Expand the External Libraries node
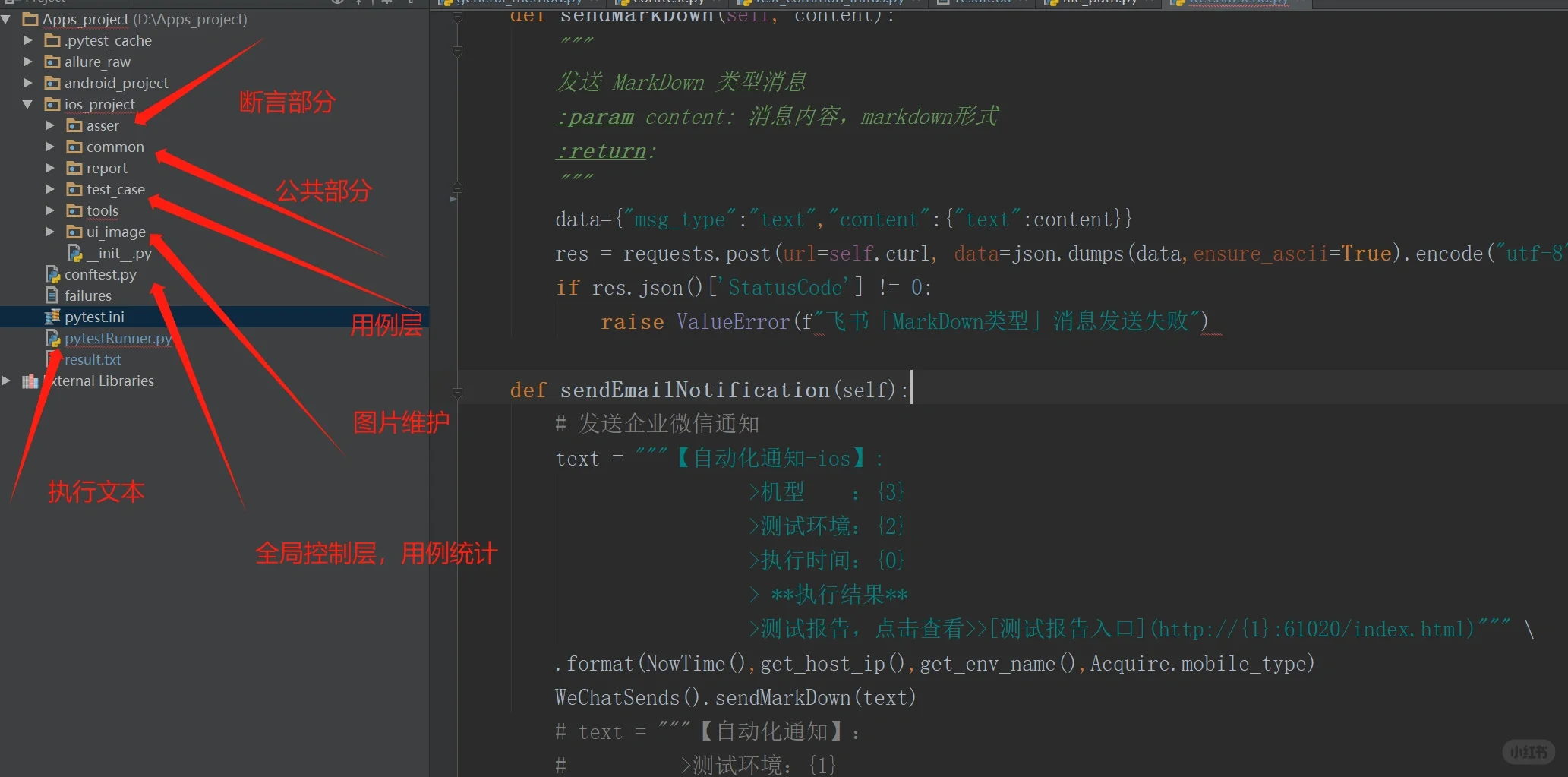Image resolution: width=1568 pixels, height=777 pixels. point(6,381)
